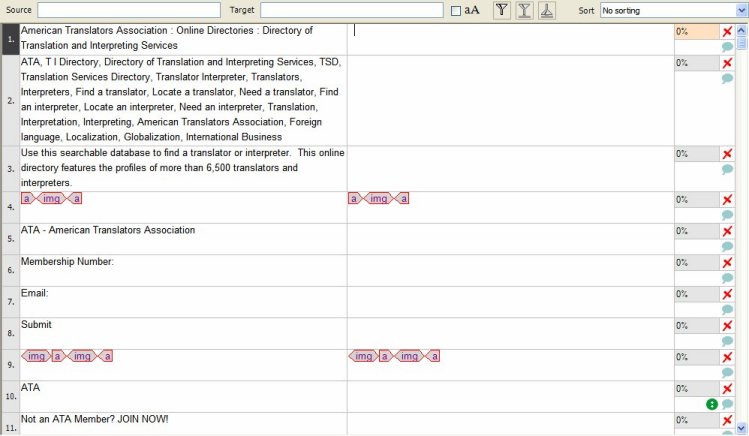Enable the aA case-sensitive checkbox
749x436 pixels.
(456, 11)
